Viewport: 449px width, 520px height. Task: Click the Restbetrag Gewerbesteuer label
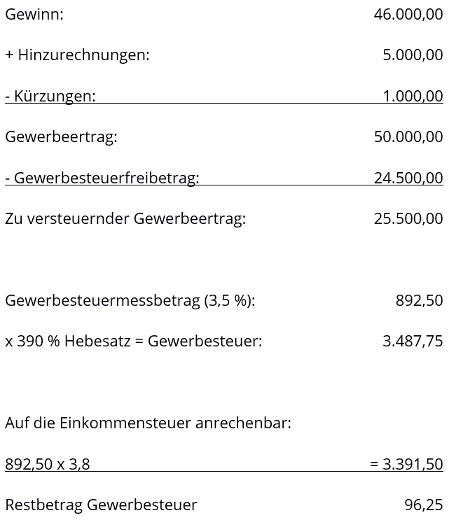101,505
